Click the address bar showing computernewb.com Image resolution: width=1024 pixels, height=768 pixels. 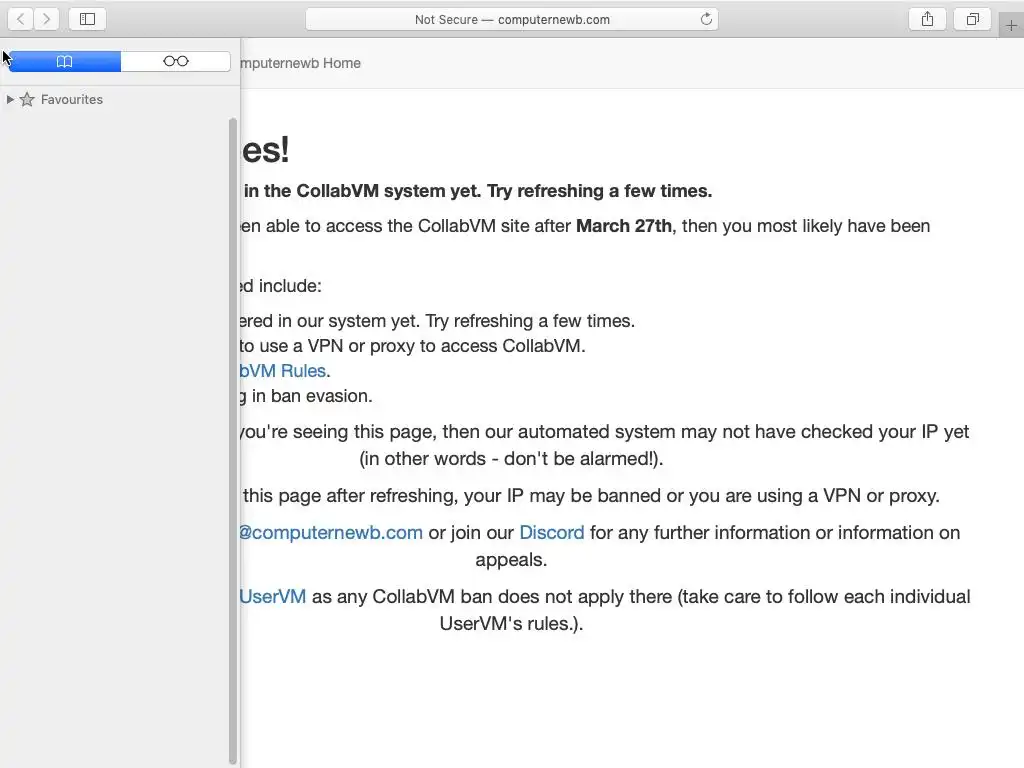point(512,20)
